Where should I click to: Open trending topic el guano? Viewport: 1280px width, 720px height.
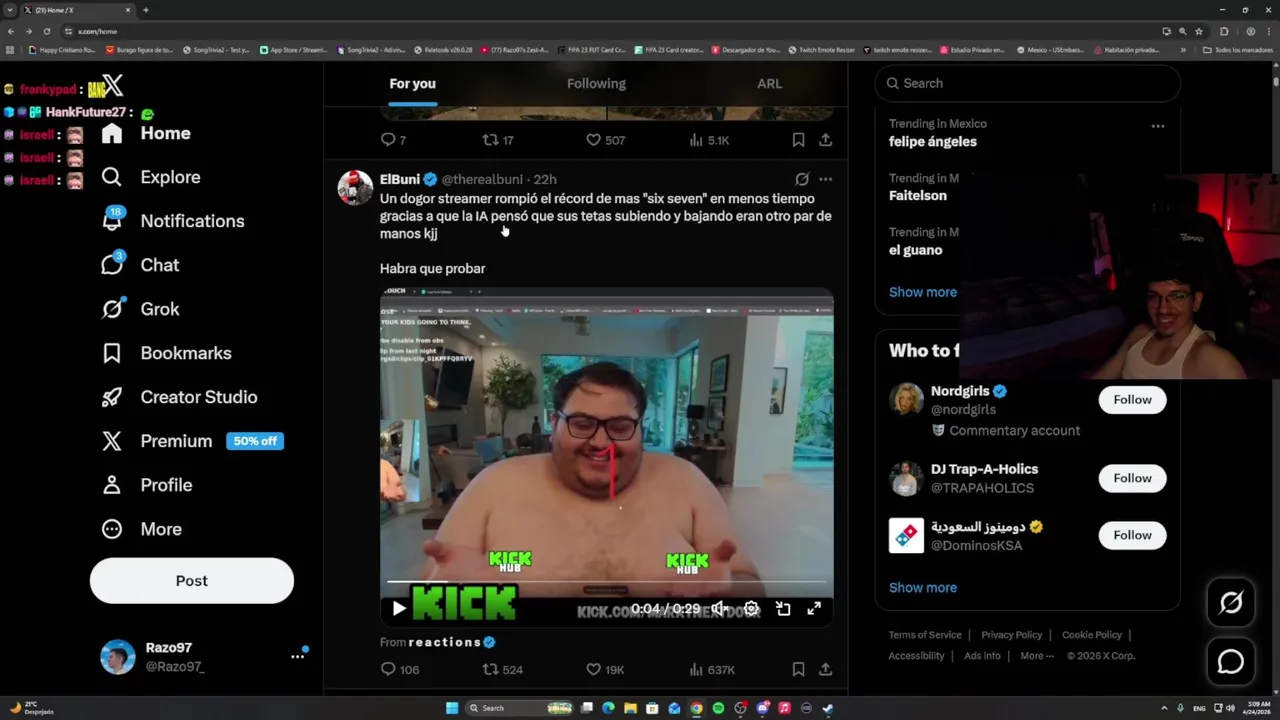pyautogui.click(x=916, y=250)
